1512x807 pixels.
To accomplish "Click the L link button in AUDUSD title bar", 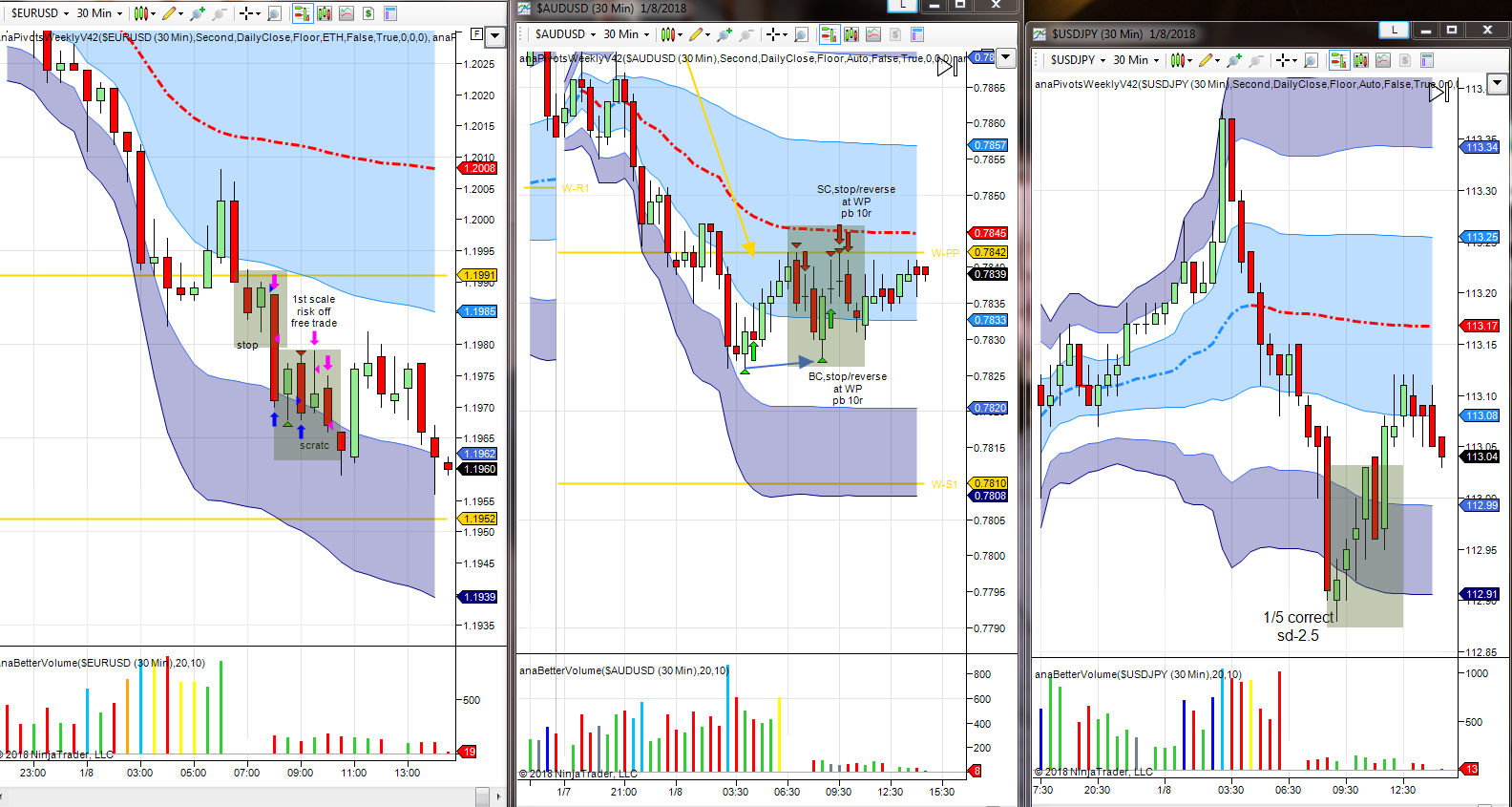I will click(x=902, y=5).
